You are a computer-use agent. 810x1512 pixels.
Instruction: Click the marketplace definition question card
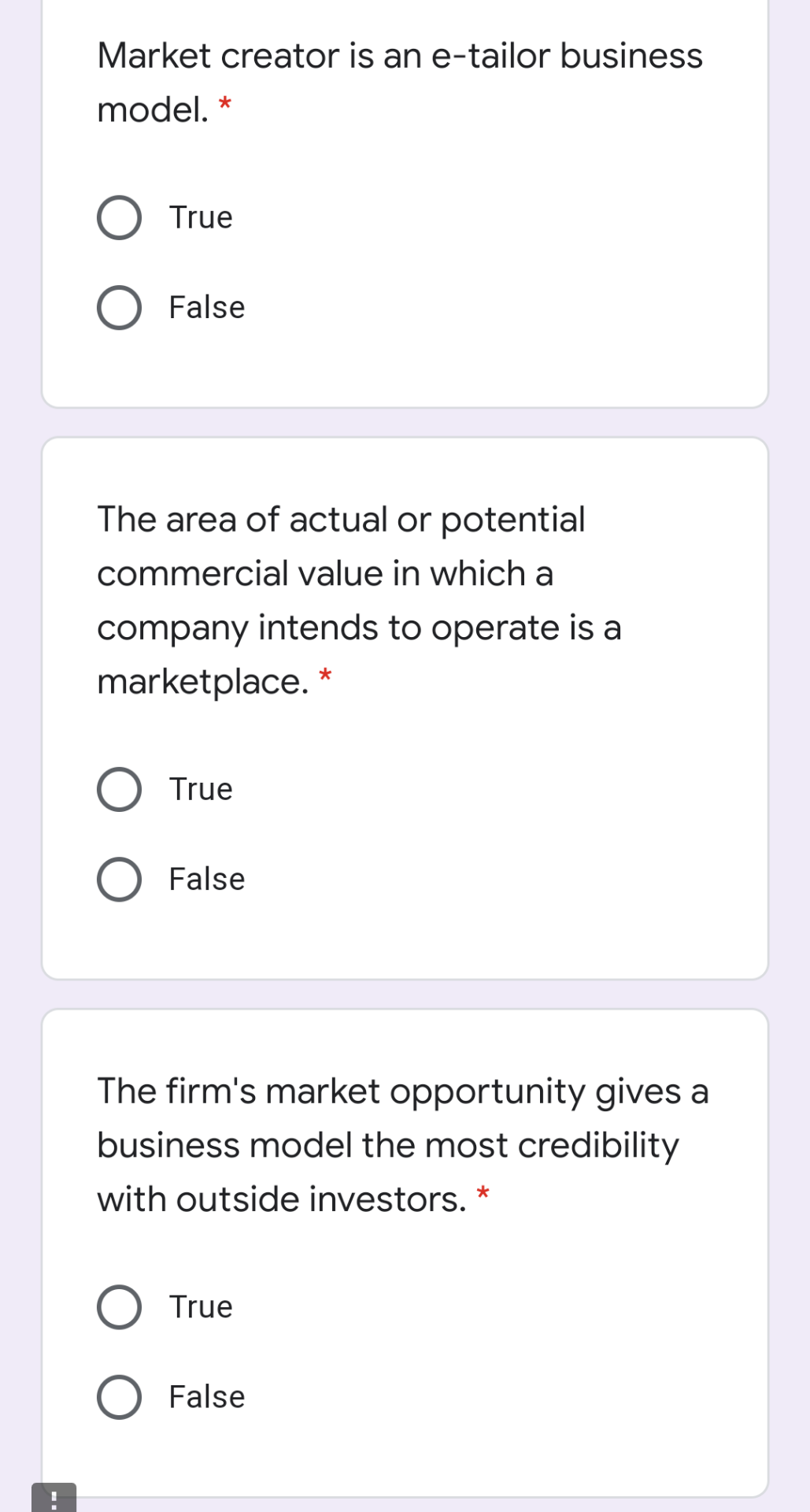click(406, 709)
